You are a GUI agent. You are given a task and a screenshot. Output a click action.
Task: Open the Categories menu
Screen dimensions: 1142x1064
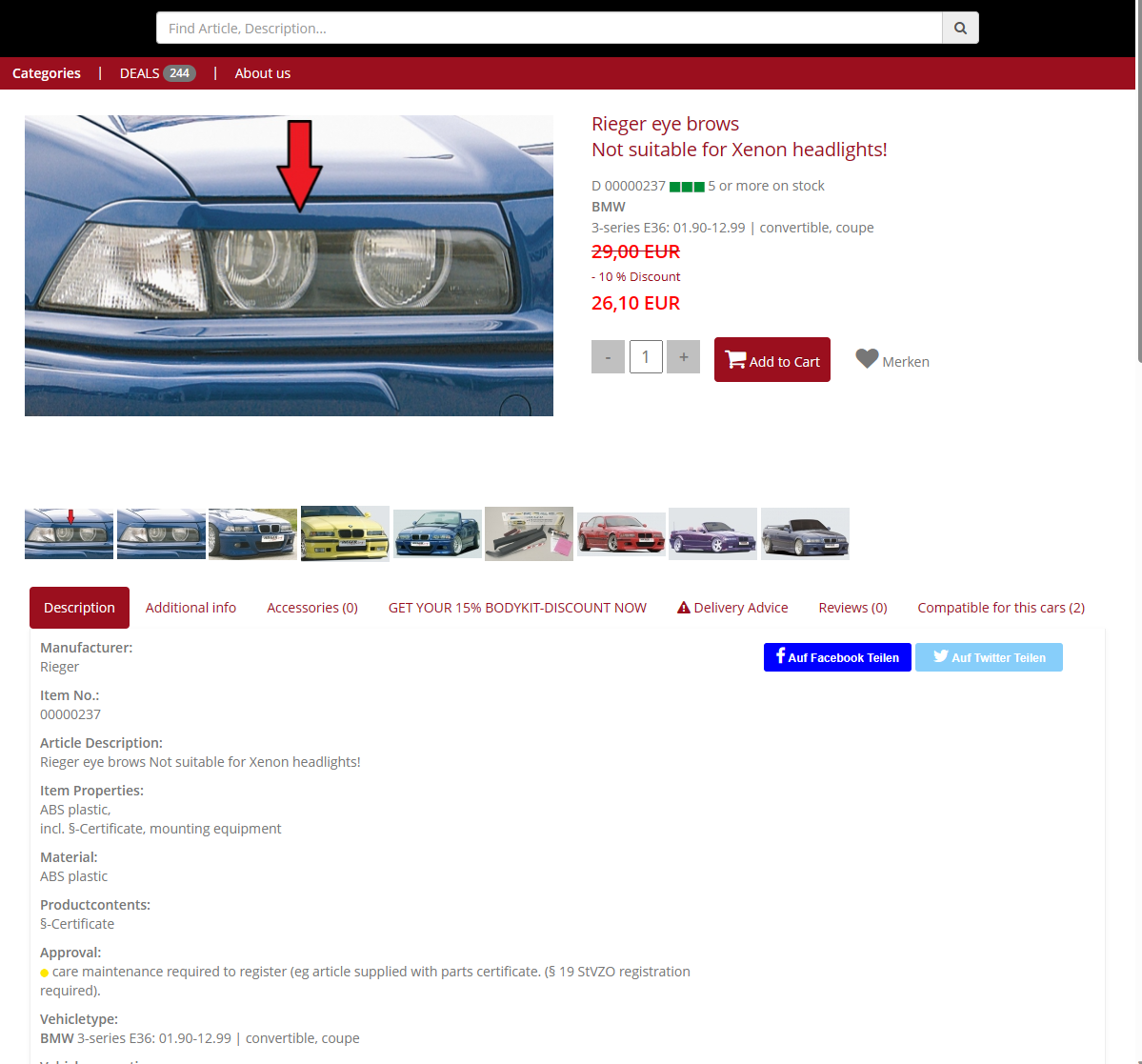point(47,73)
